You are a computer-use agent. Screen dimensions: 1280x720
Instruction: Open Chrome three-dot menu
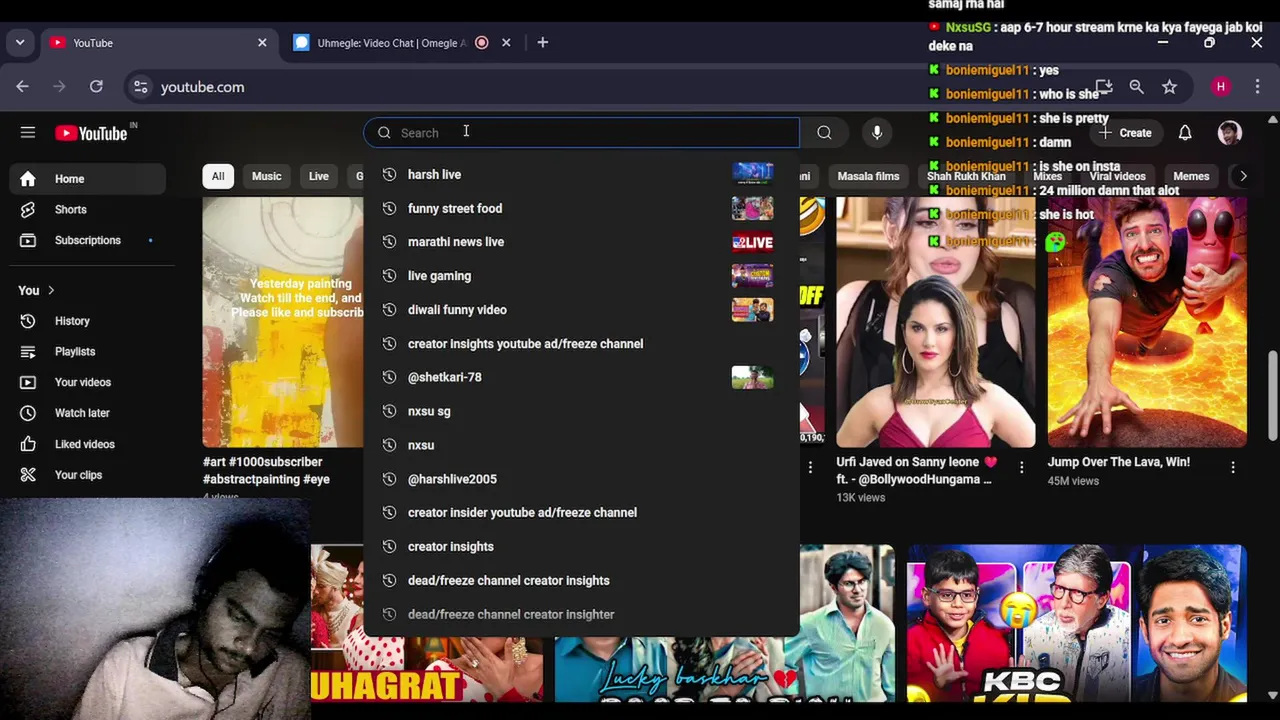pyautogui.click(x=1258, y=87)
